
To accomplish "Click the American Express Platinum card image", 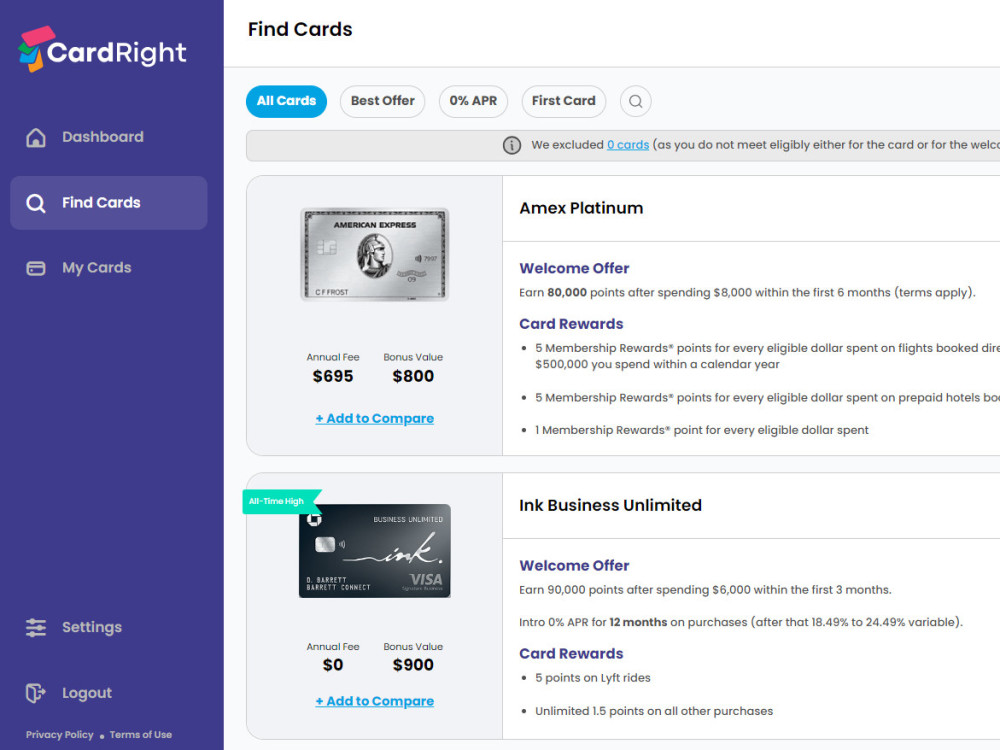I will pyautogui.click(x=375, y=254).
